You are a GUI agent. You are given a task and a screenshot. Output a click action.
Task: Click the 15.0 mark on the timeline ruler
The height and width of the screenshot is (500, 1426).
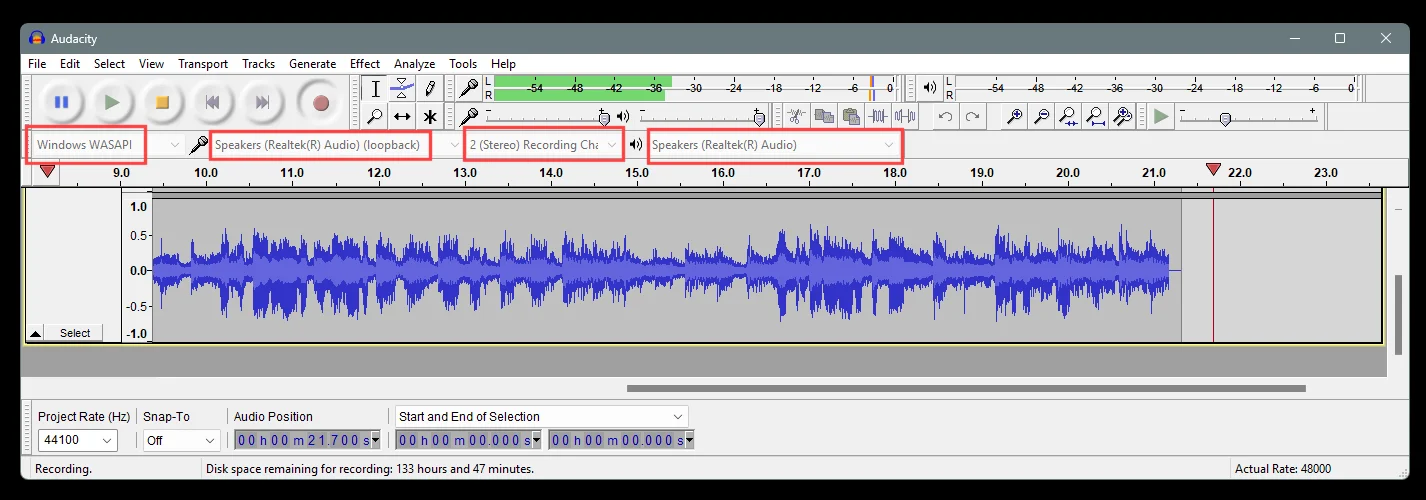637,173
